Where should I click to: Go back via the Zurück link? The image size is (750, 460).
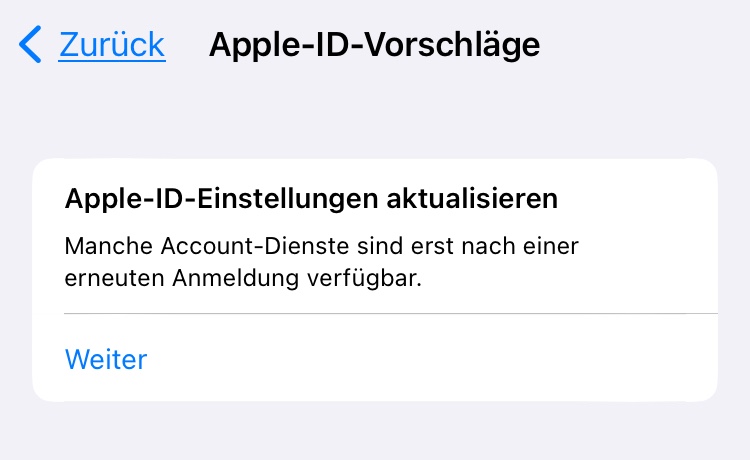coord(112,45)
